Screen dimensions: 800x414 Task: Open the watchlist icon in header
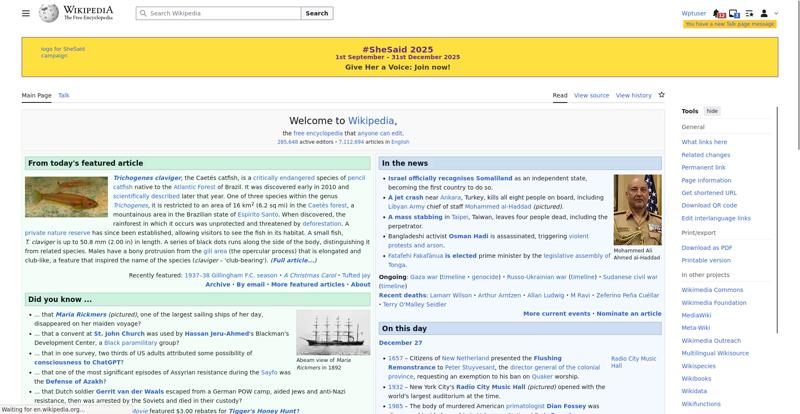749,14
